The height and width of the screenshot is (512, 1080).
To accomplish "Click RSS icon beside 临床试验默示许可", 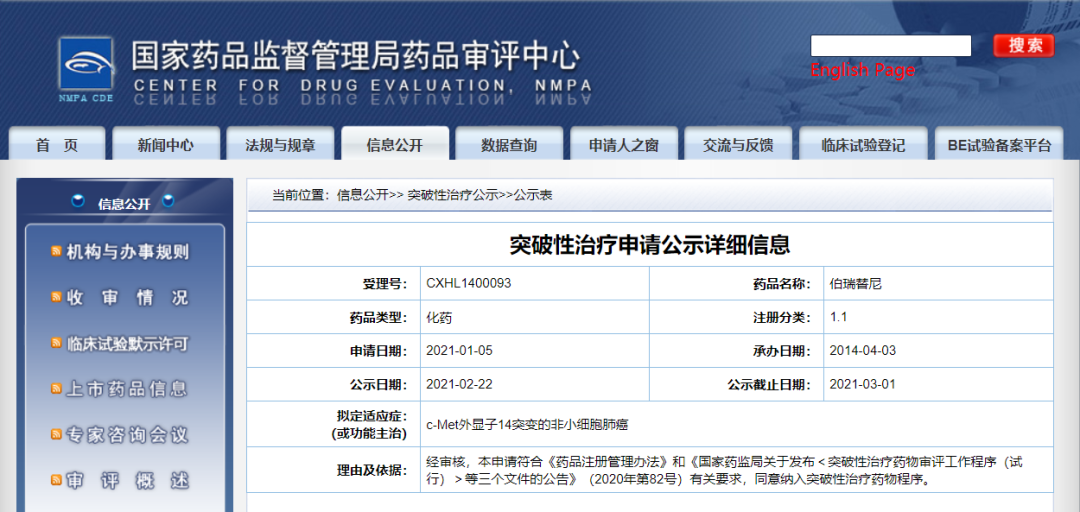I will point(57,343).
